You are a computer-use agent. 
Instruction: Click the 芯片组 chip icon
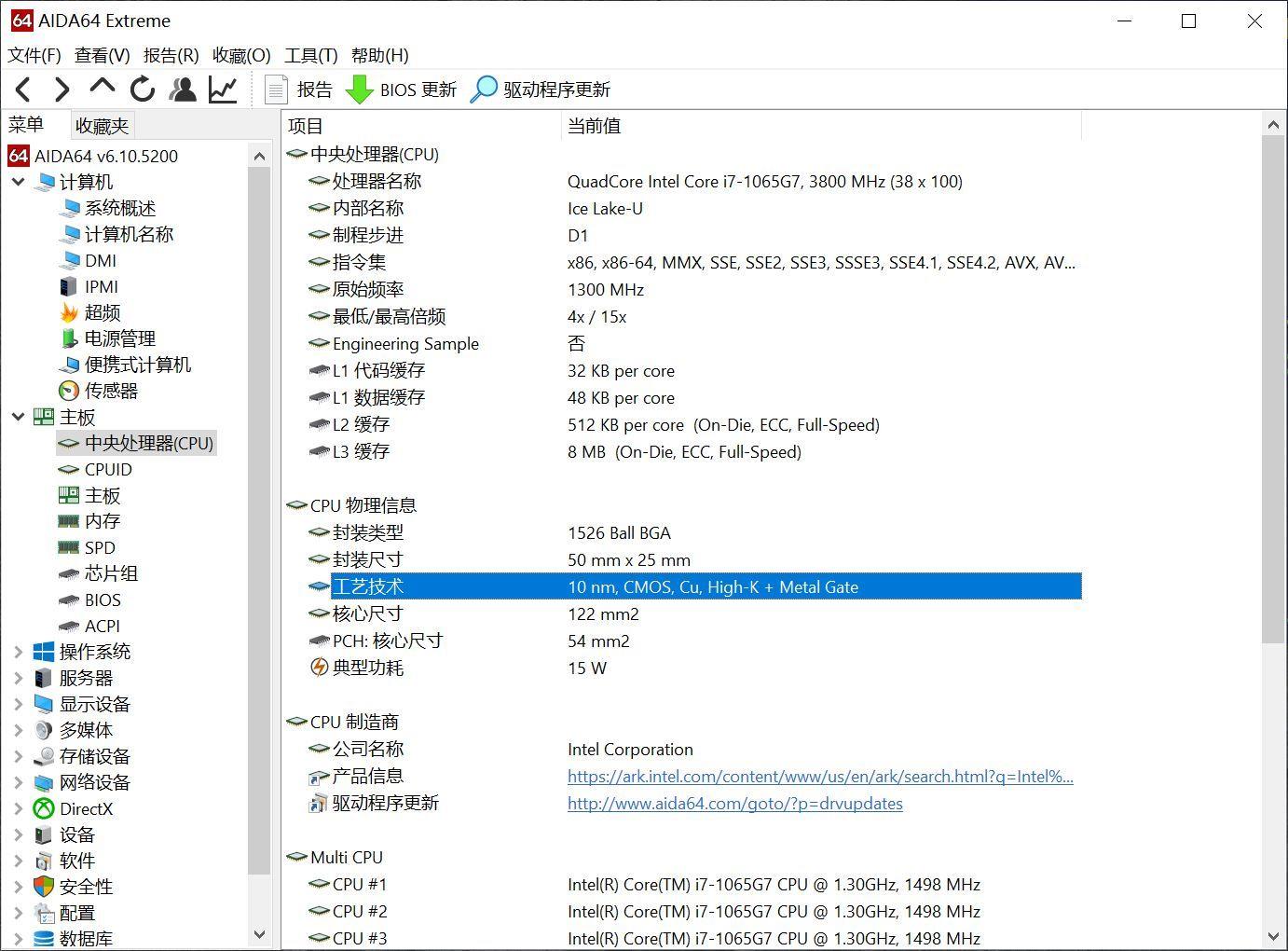click(69, 573)
